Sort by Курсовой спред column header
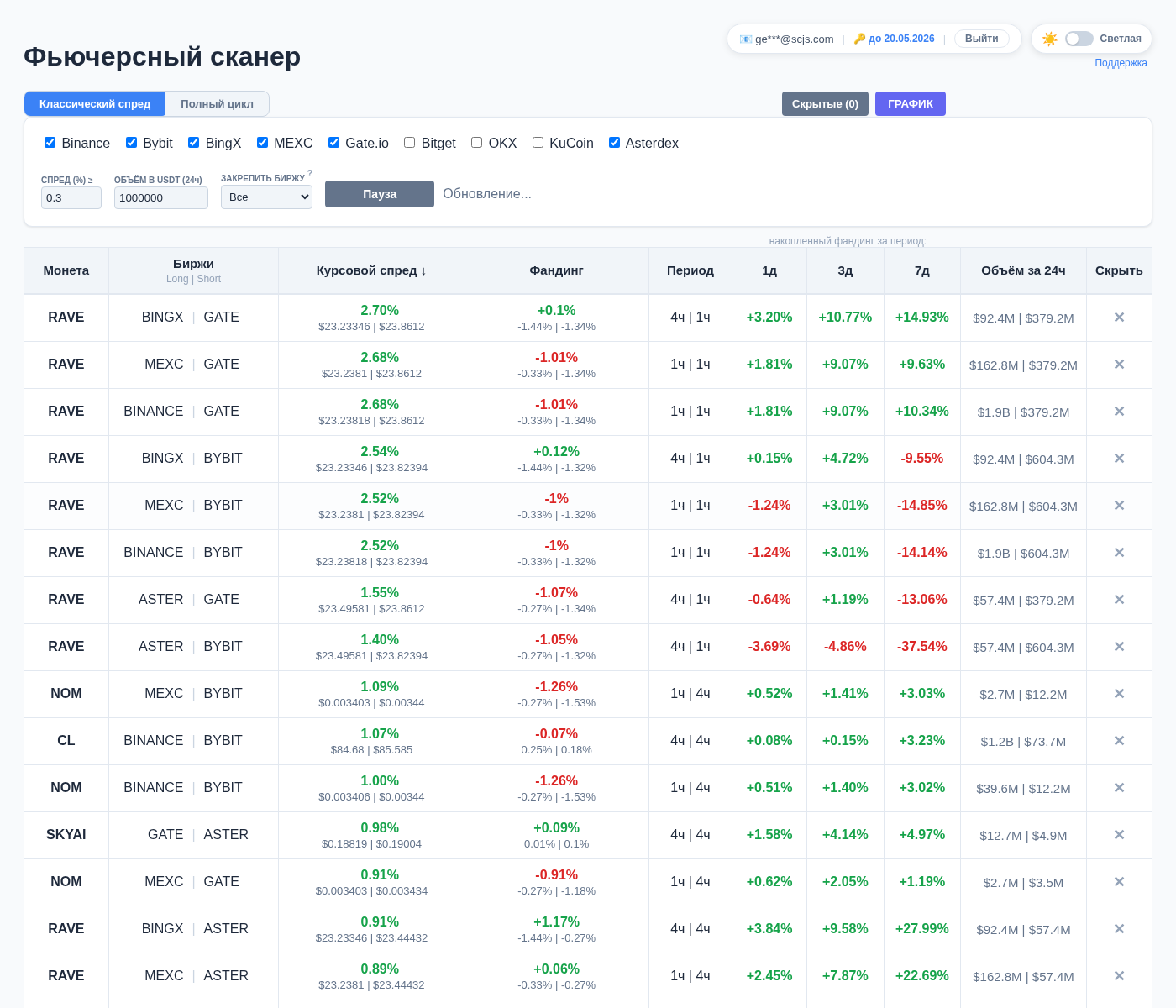1176x1008 pixels. [371, 270]
